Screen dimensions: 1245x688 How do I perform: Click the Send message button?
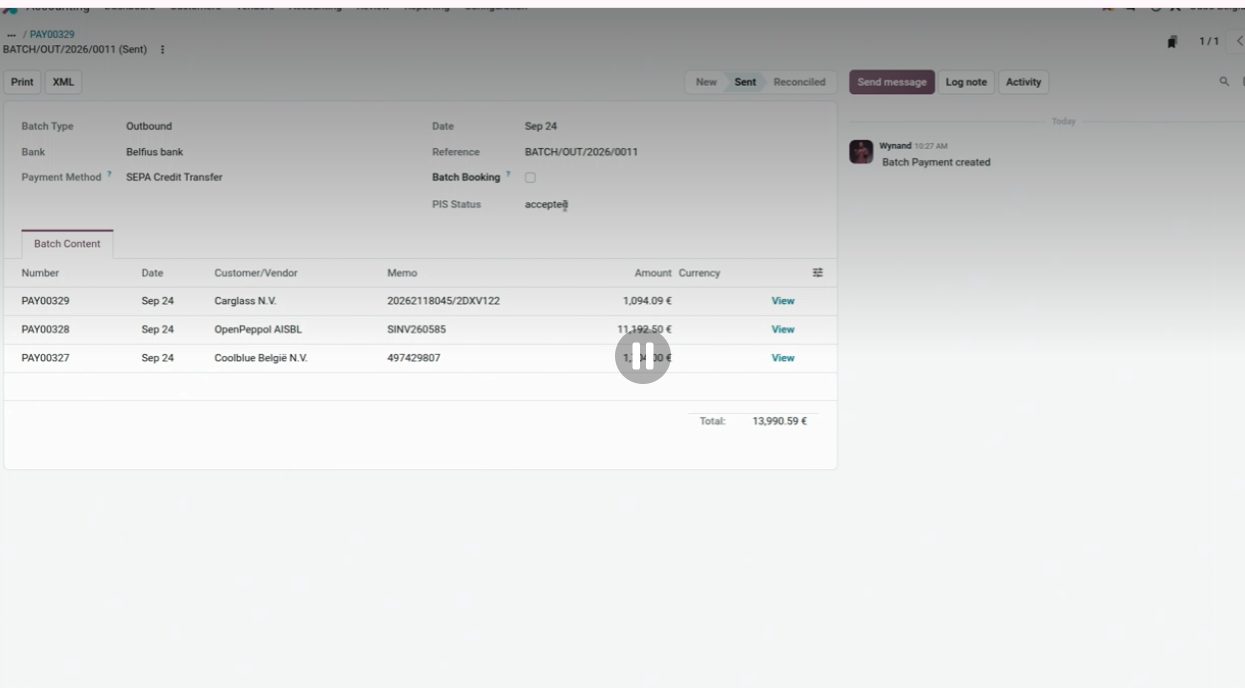pyautogui.click(x=892, y=82)
